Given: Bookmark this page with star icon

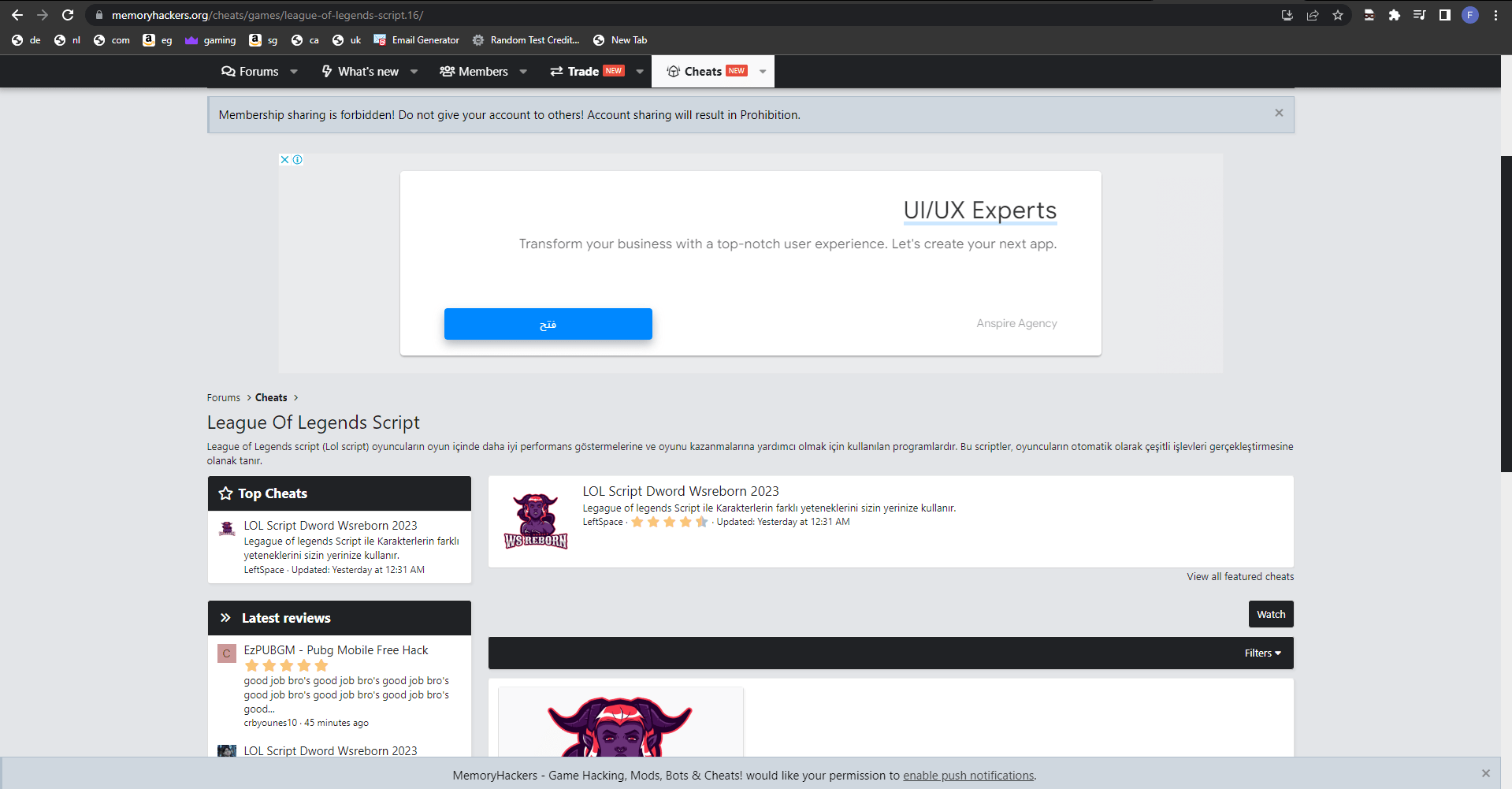Looking at the screenshot, I should pyautogui.click(x=1338, y=15).
